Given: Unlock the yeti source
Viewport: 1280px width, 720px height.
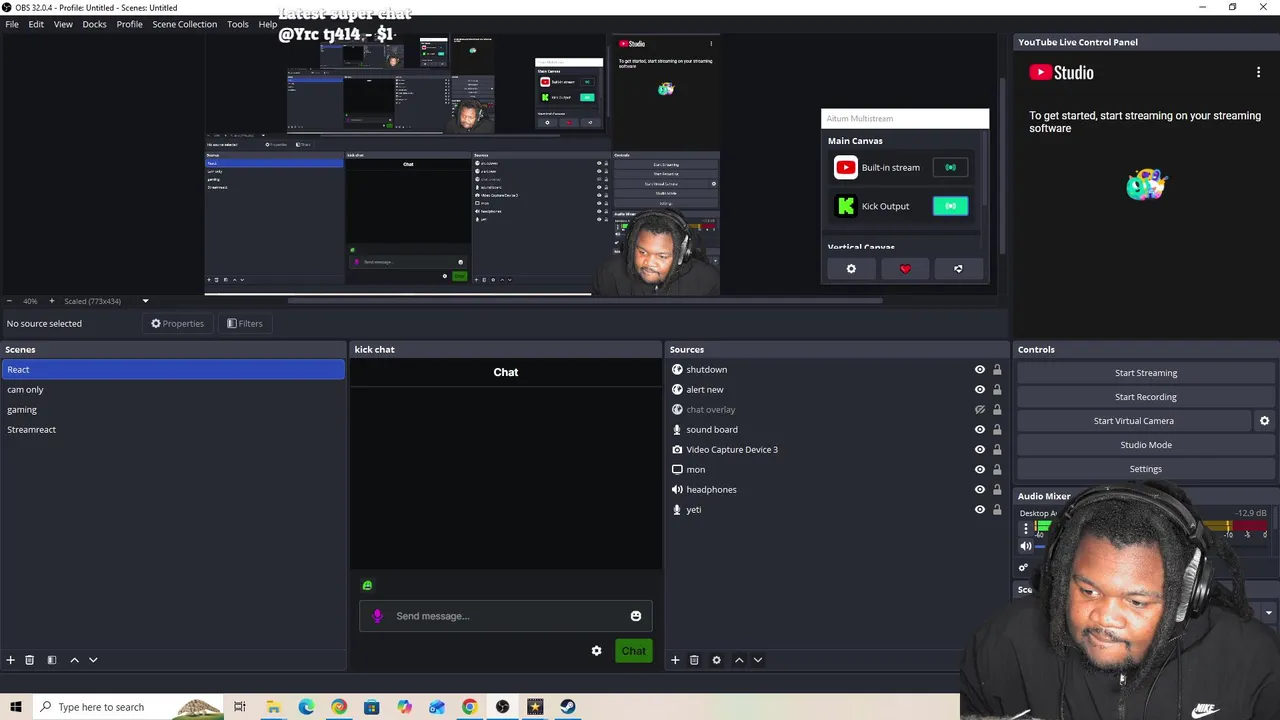Looking at the screenshot, I should pyautogui.click(x=997, y=510).
